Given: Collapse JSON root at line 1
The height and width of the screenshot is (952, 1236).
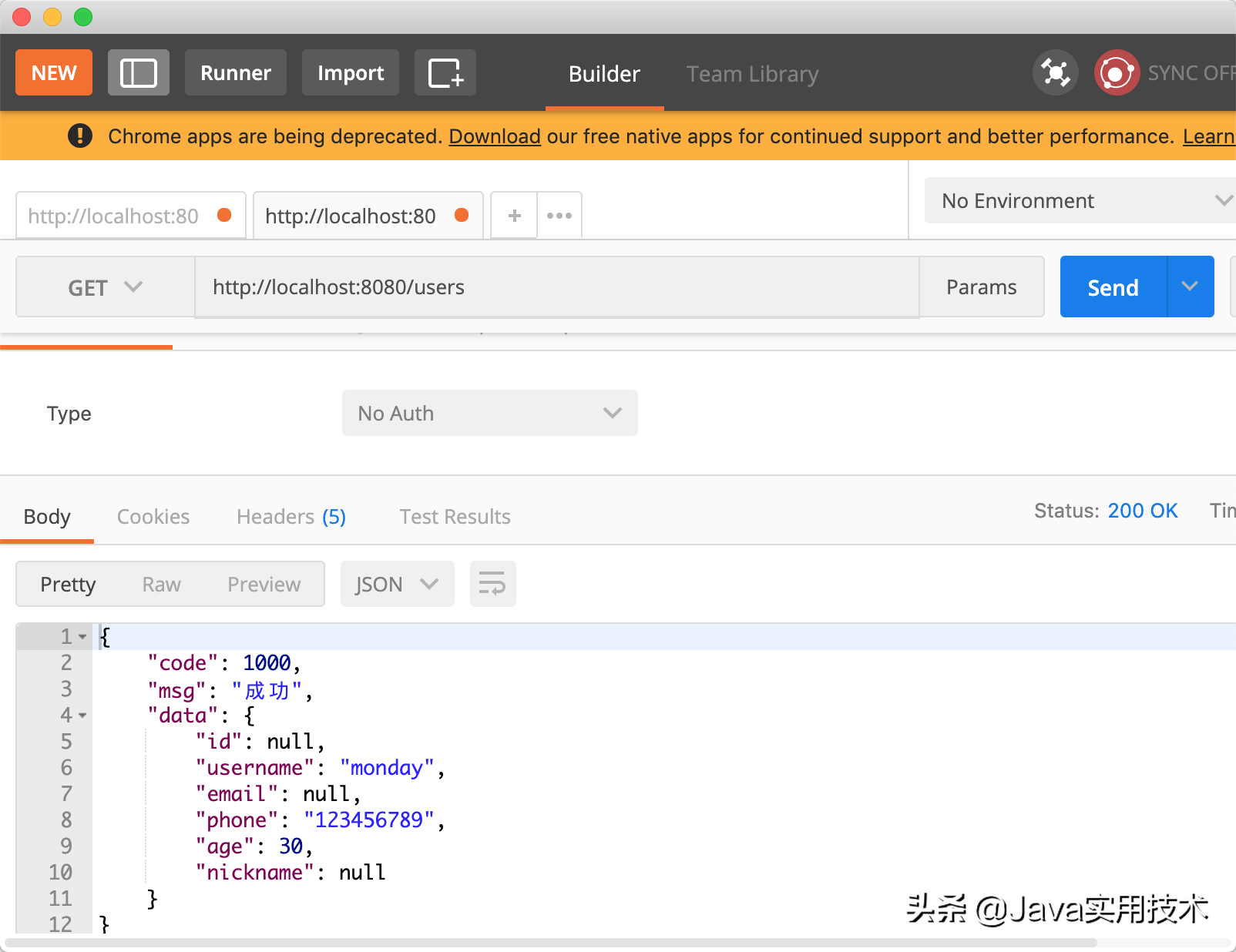Looking at the screenshot, I should 82,637.
